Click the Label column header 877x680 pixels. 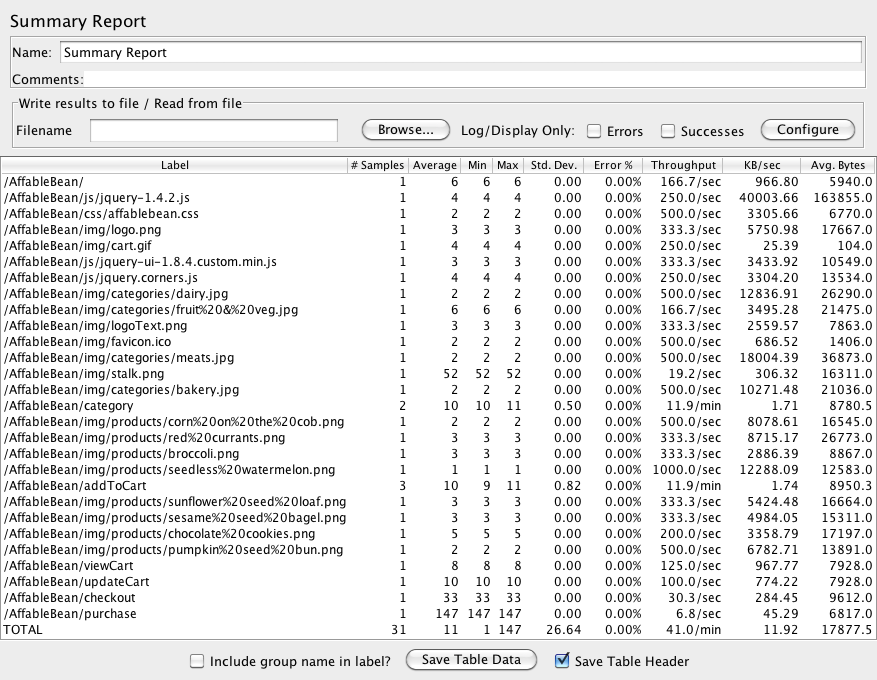(x=175, y=165)
